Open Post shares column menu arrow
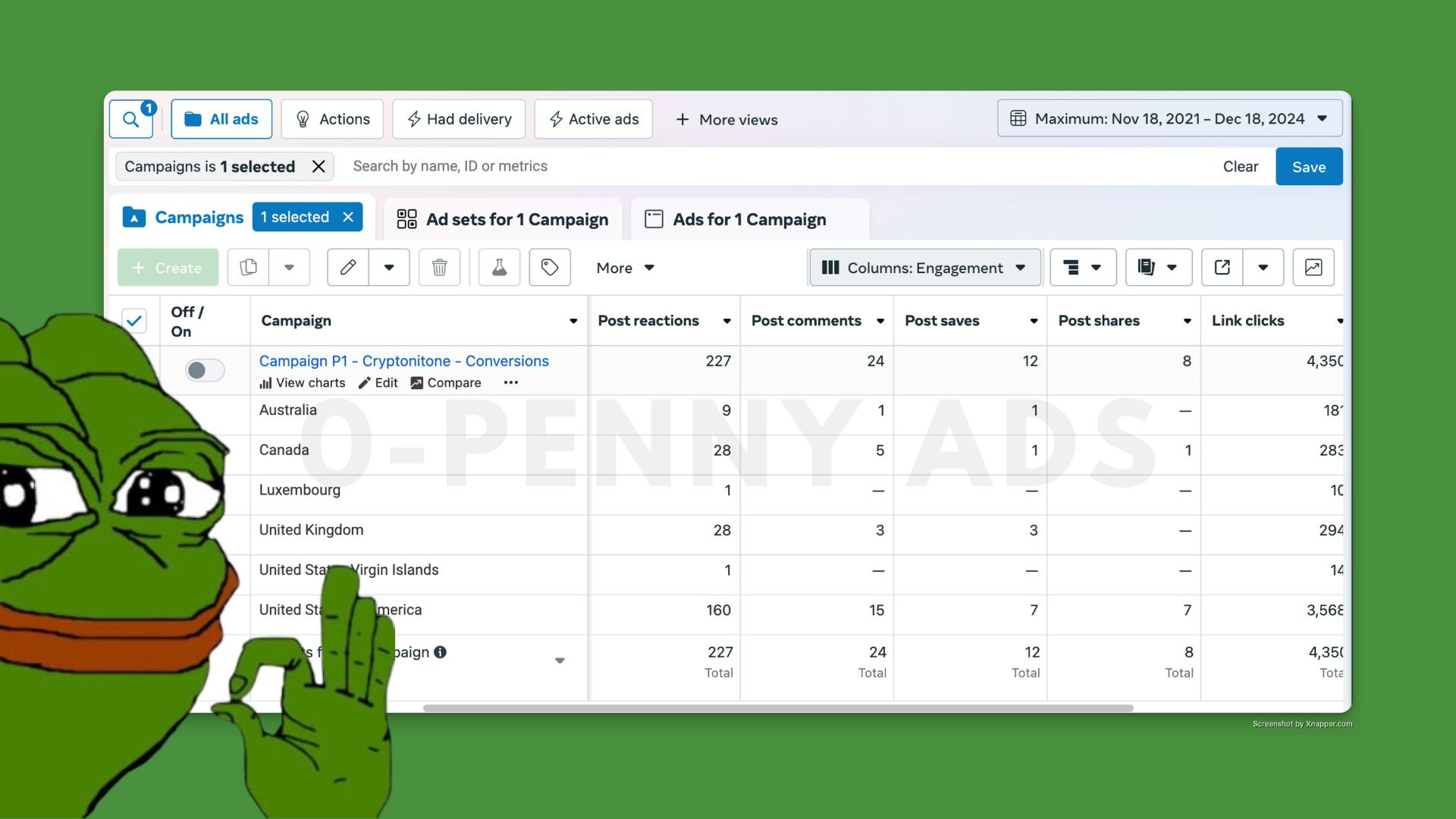 (x=1187, y=322)
